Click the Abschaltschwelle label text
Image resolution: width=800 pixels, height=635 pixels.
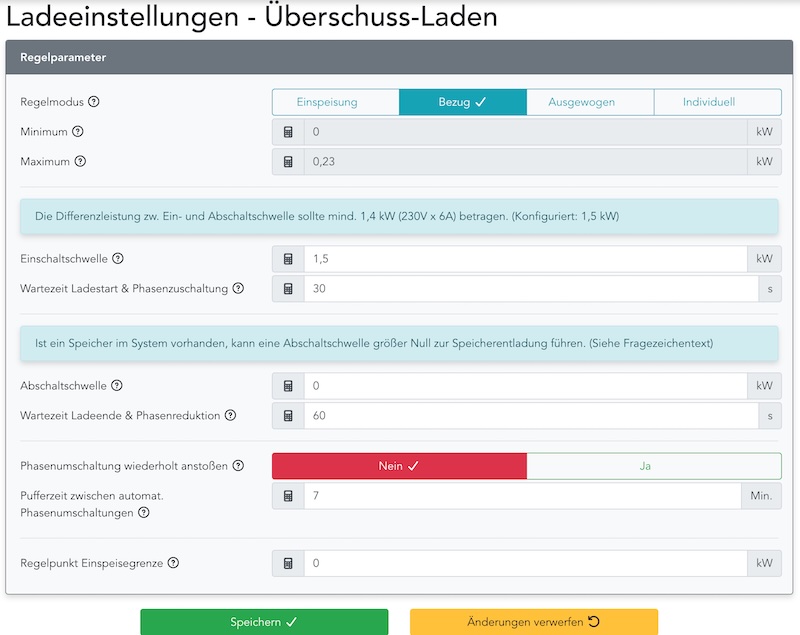tap(63, 386)
